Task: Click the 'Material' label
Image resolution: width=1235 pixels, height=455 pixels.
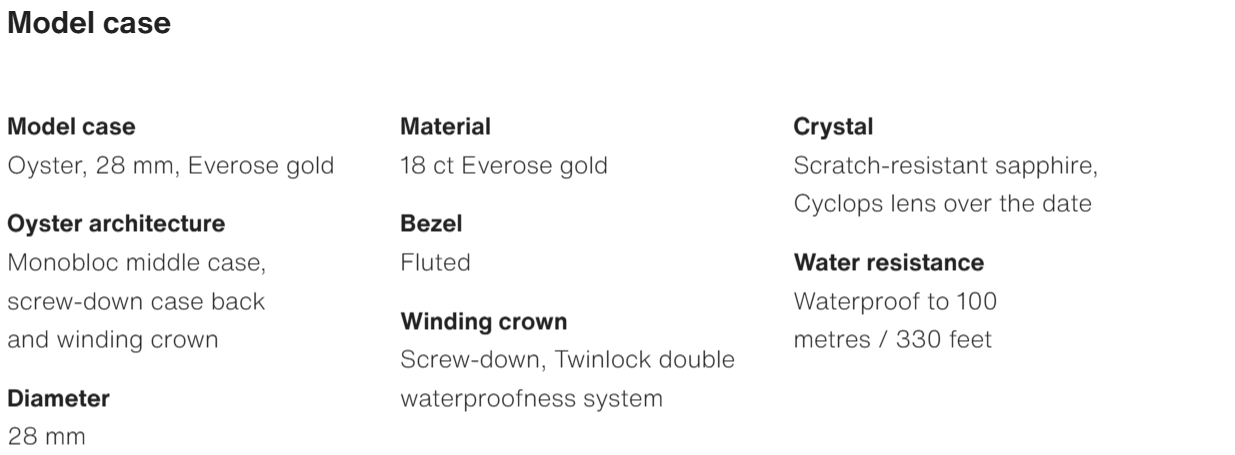Action: 445,127
